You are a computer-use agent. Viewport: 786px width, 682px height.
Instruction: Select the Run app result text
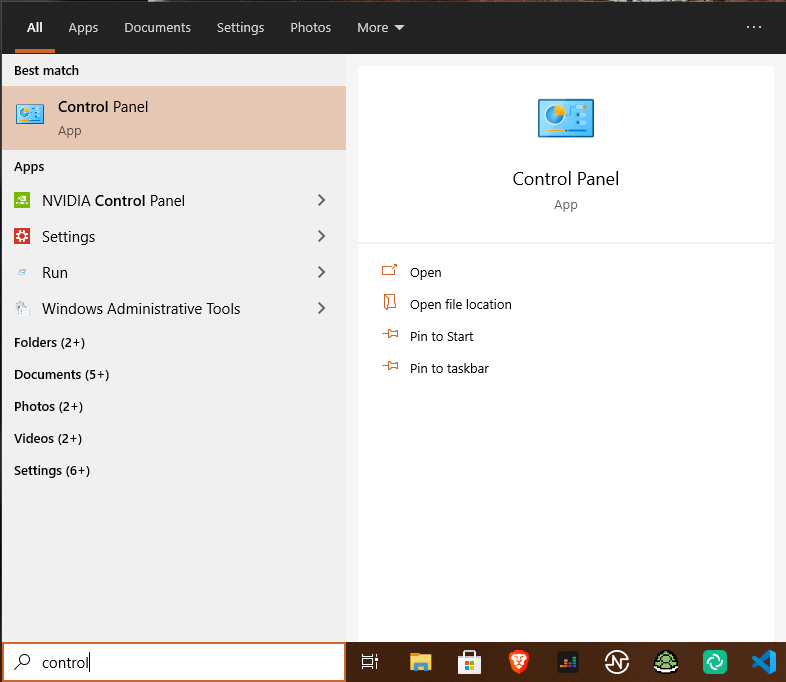point(55,273)
